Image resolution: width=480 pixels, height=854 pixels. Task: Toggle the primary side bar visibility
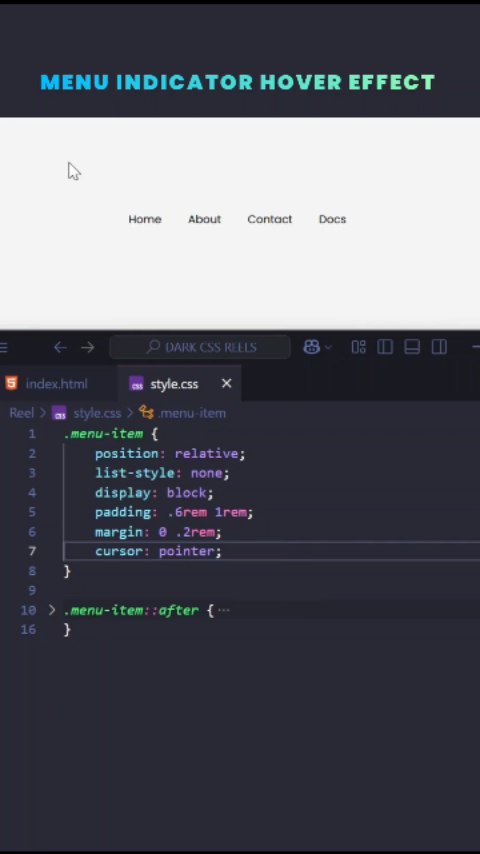click(385, 347)
